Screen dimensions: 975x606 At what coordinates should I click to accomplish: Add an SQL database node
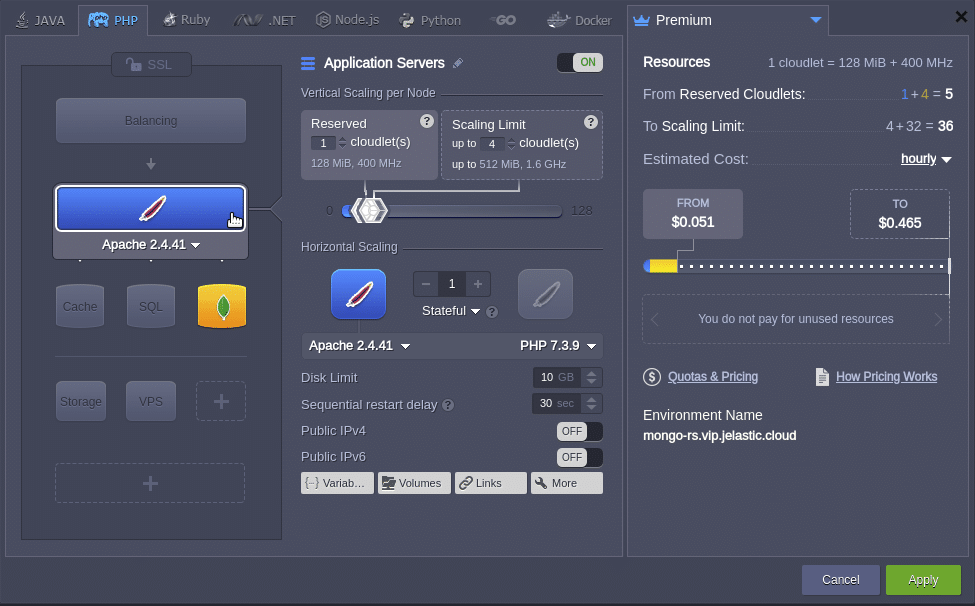click(150, 306)
